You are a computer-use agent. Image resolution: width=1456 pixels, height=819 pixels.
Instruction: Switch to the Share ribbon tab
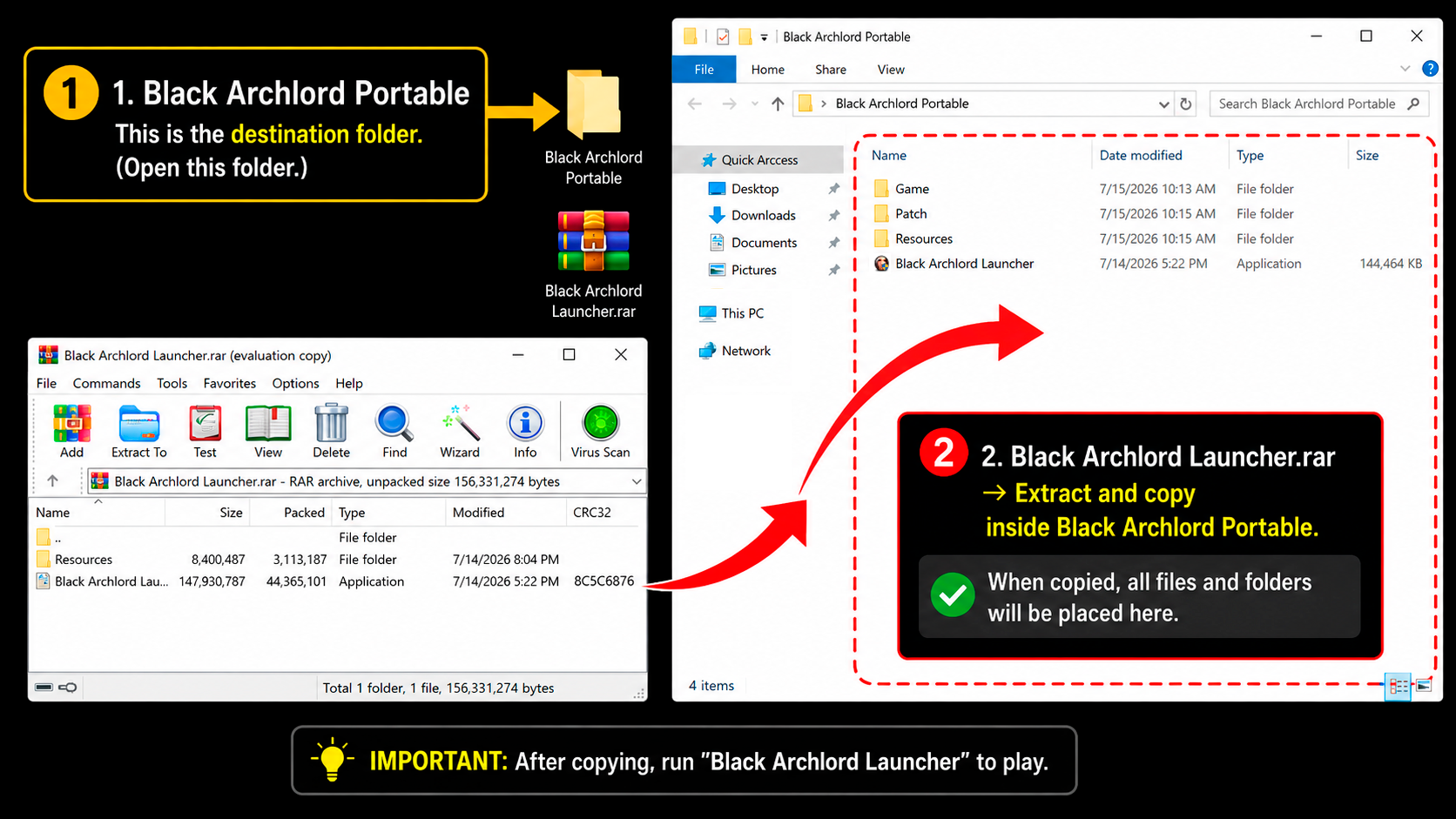click(x=831, y=70)
